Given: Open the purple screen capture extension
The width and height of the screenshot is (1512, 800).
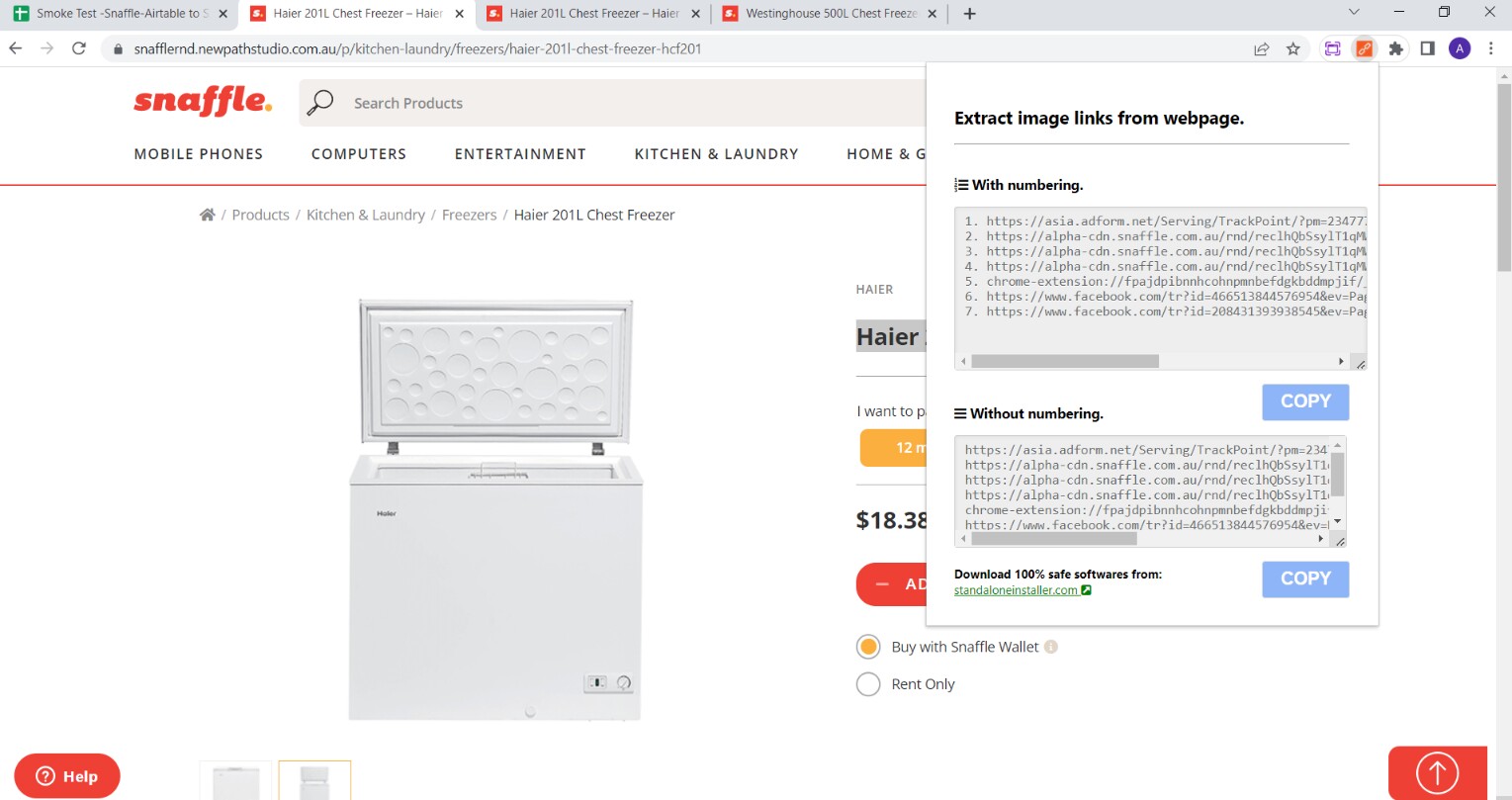Looking at the screenshot, I should (1333, 48).
